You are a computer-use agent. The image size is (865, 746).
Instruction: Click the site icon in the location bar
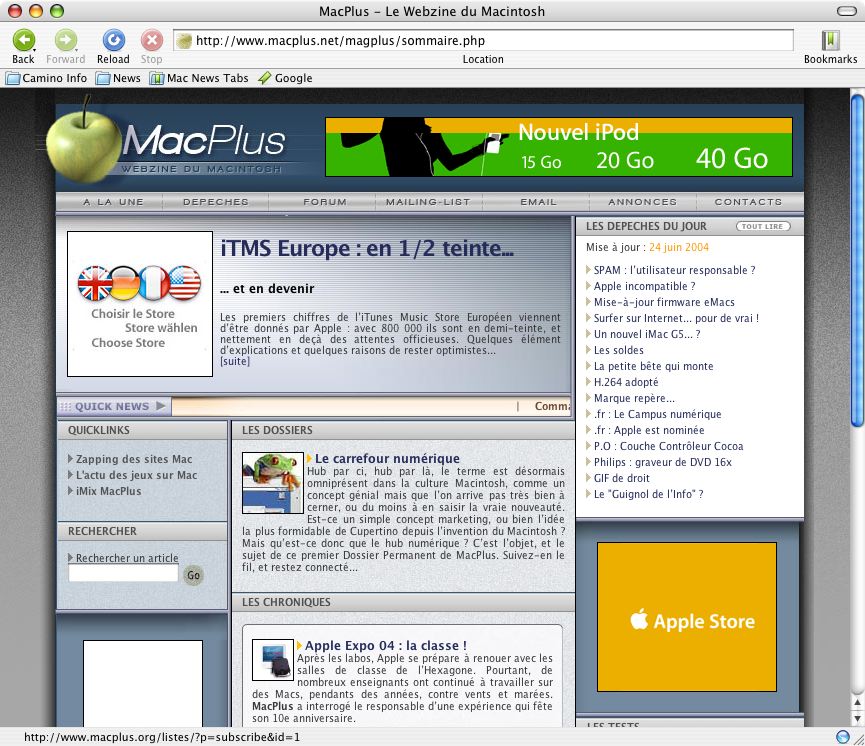pyautogui.click(x=184, y=40)
